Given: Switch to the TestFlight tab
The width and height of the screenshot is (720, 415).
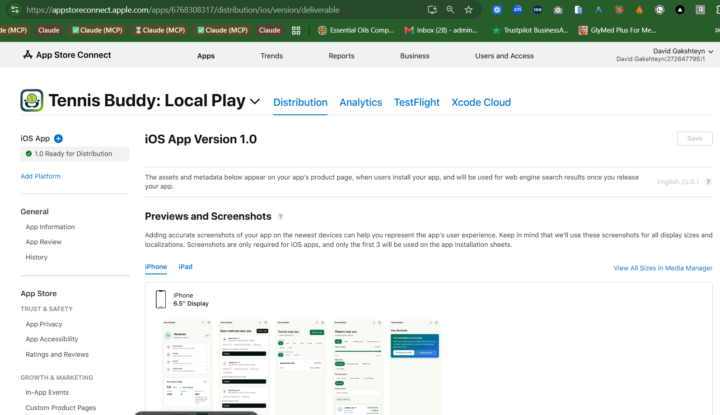Looking at the screenshot, I should [x=416, y=102].
